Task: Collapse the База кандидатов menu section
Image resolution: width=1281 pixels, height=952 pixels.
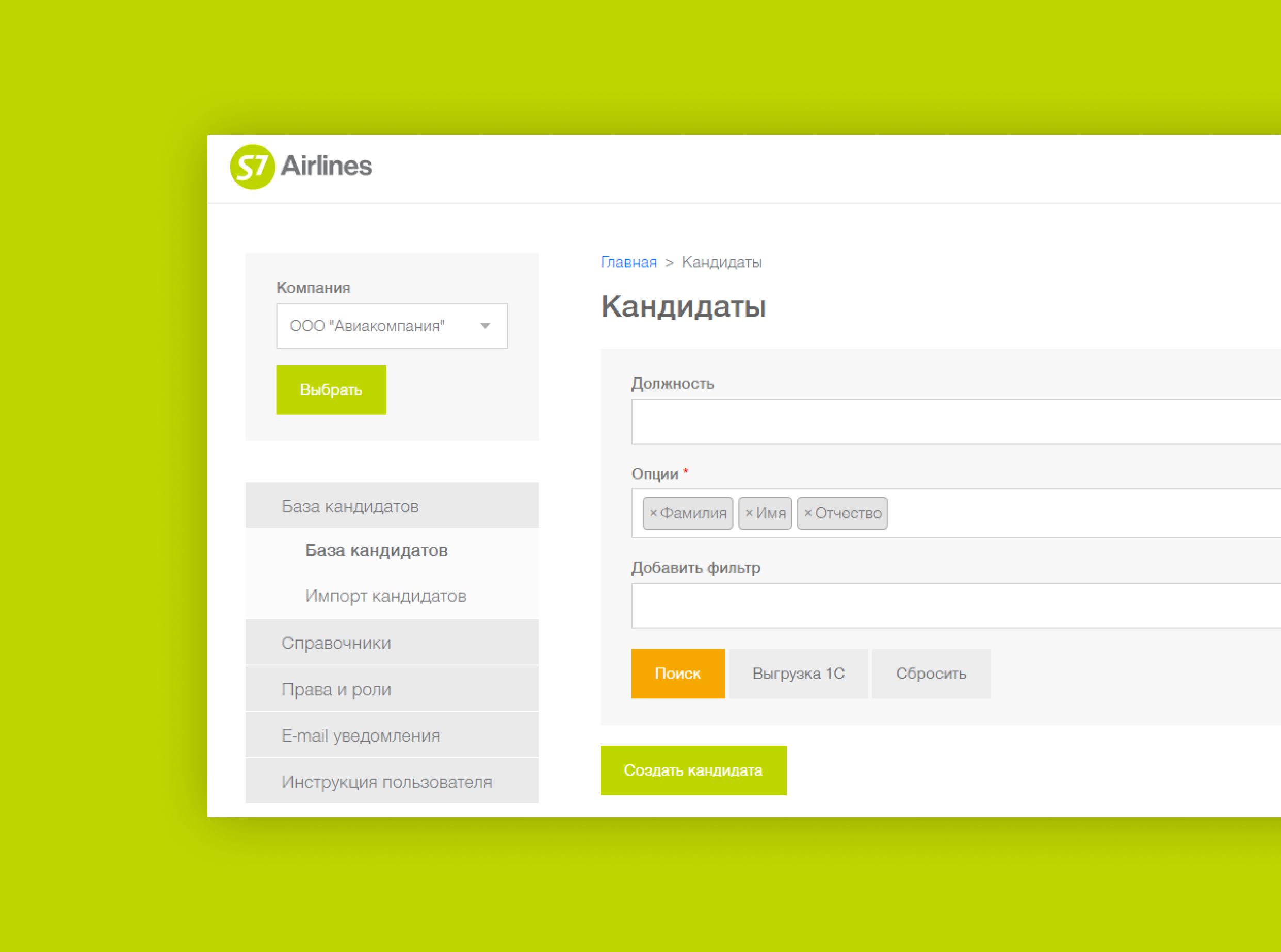Action: point(392,505)
